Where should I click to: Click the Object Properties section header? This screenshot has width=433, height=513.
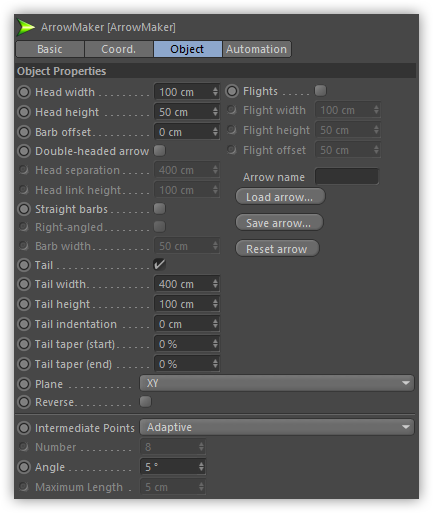216,71
